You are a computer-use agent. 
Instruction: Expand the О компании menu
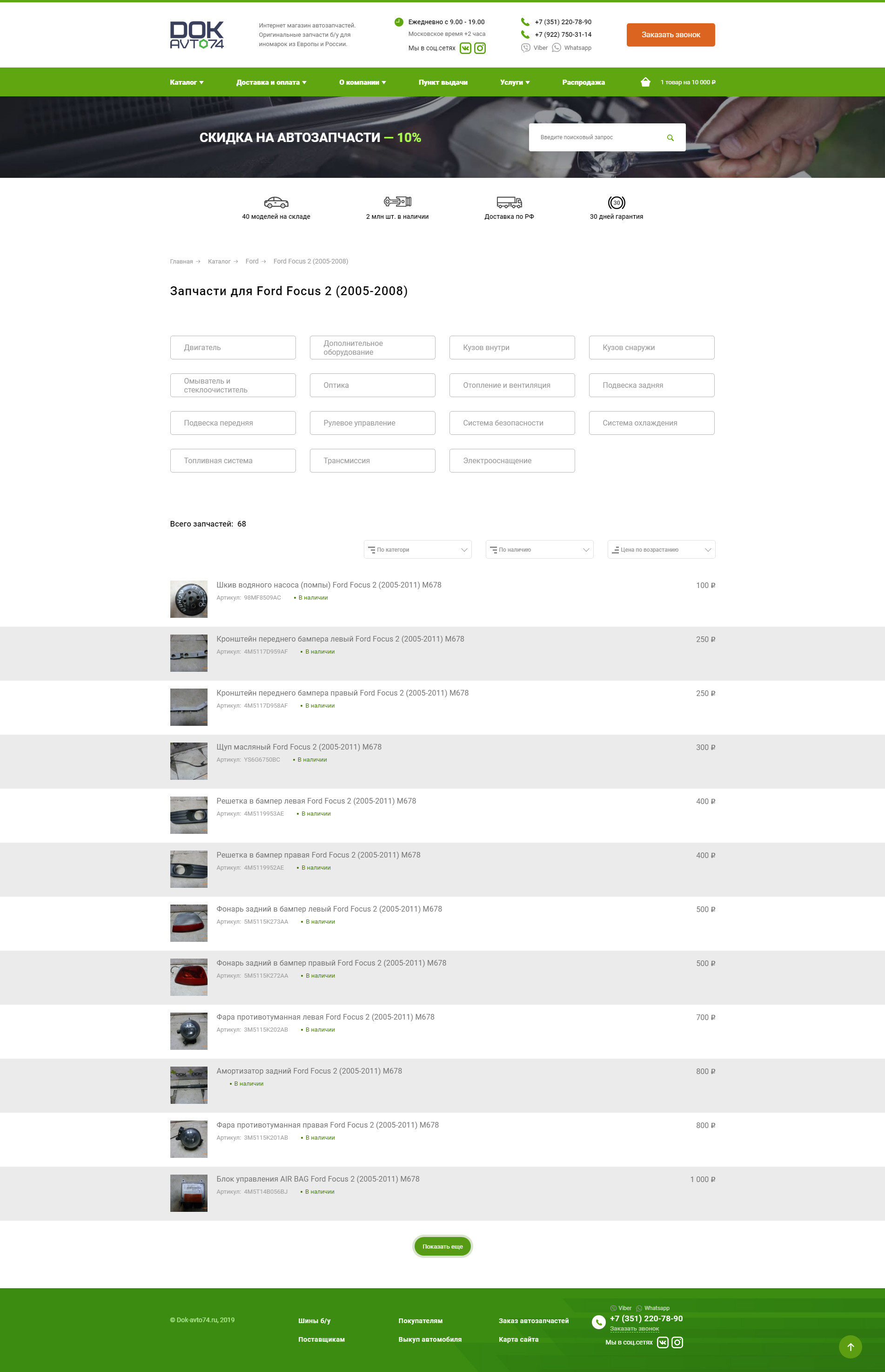362,82
